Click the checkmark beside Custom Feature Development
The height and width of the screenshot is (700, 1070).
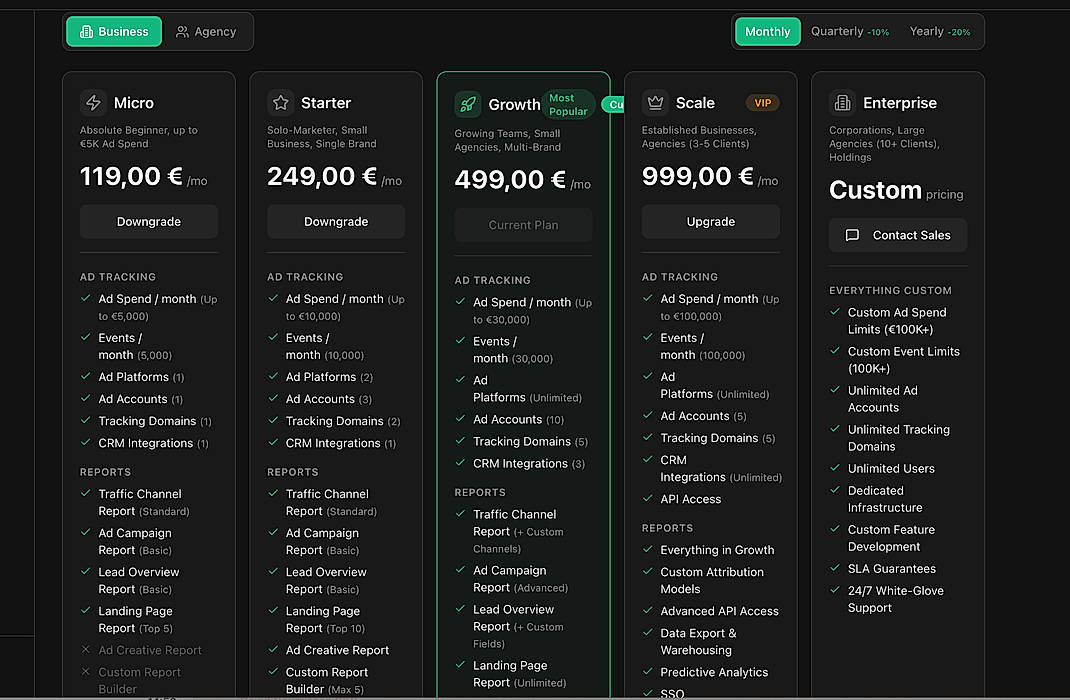pyautogui.click(x=835, y=529)
